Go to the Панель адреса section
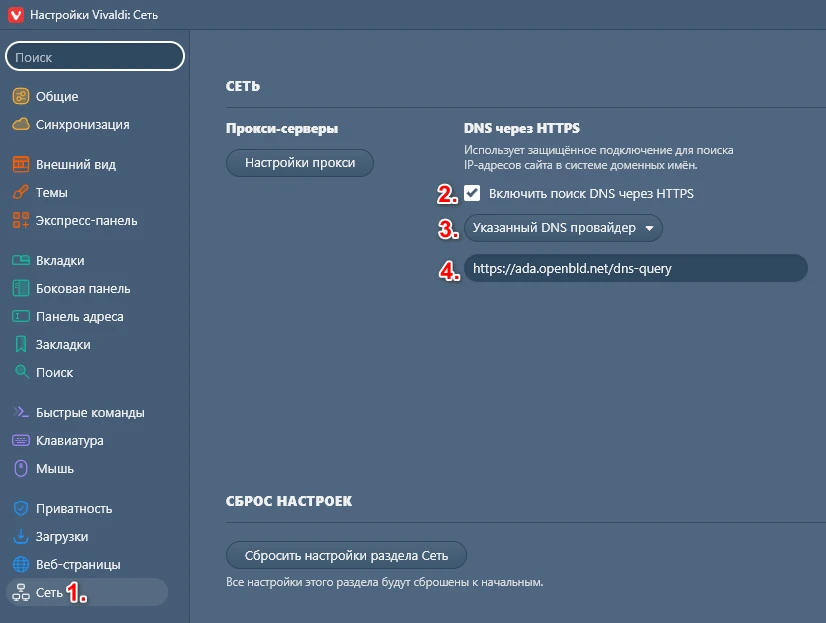This screenshot has height=623, width=826. pos(80,317)
